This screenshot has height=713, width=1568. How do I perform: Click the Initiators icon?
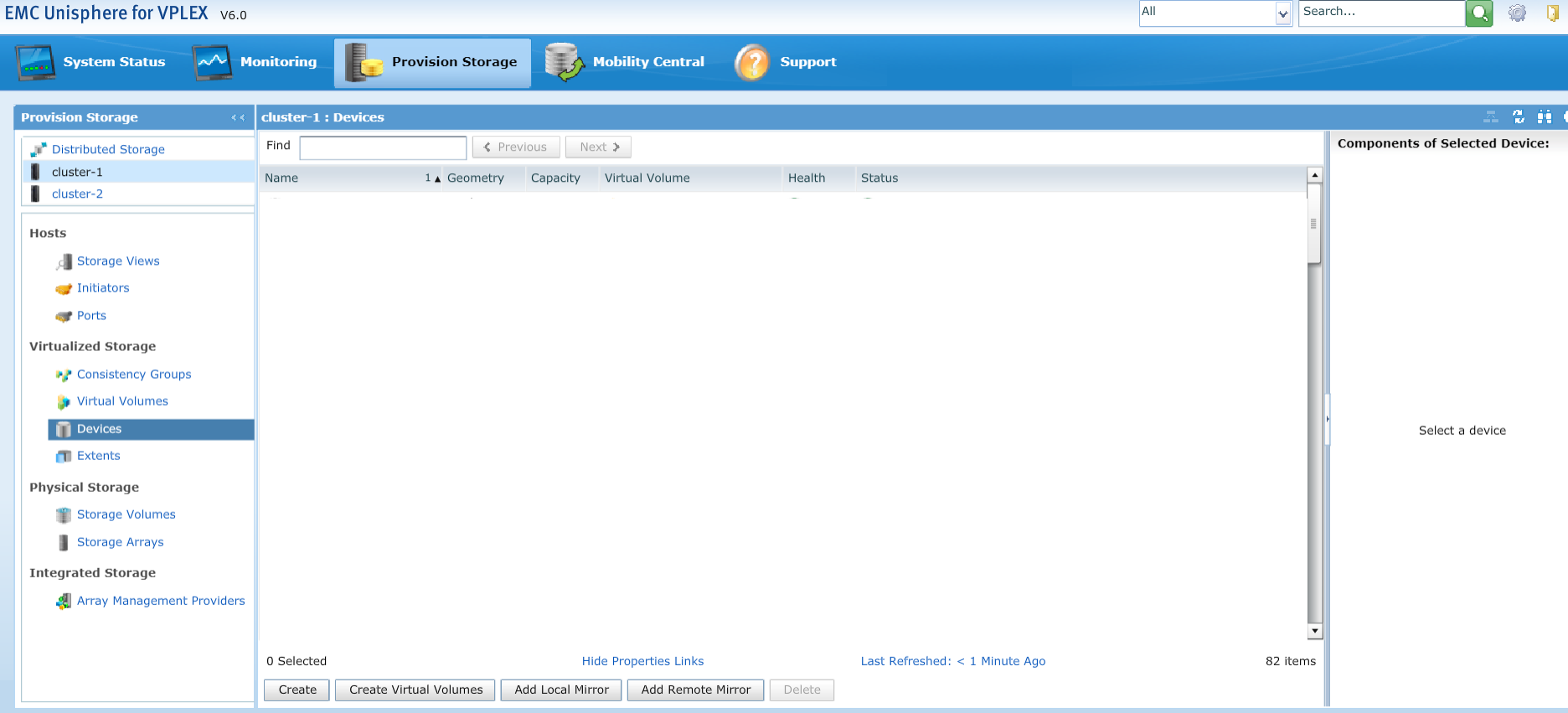(64, 288)
